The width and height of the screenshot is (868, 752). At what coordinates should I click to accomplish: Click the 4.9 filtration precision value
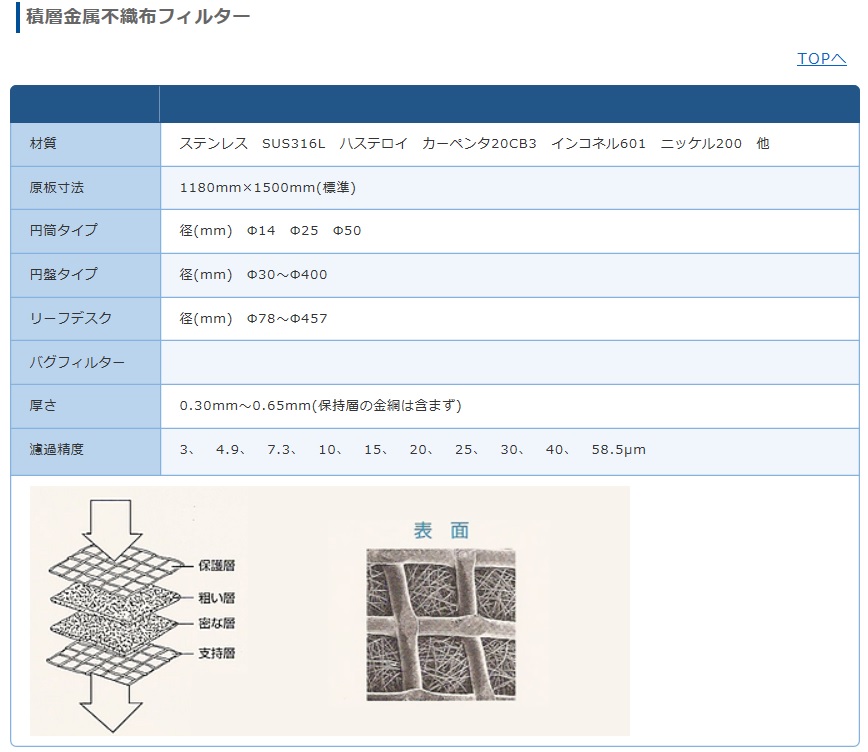coord(229,450)
